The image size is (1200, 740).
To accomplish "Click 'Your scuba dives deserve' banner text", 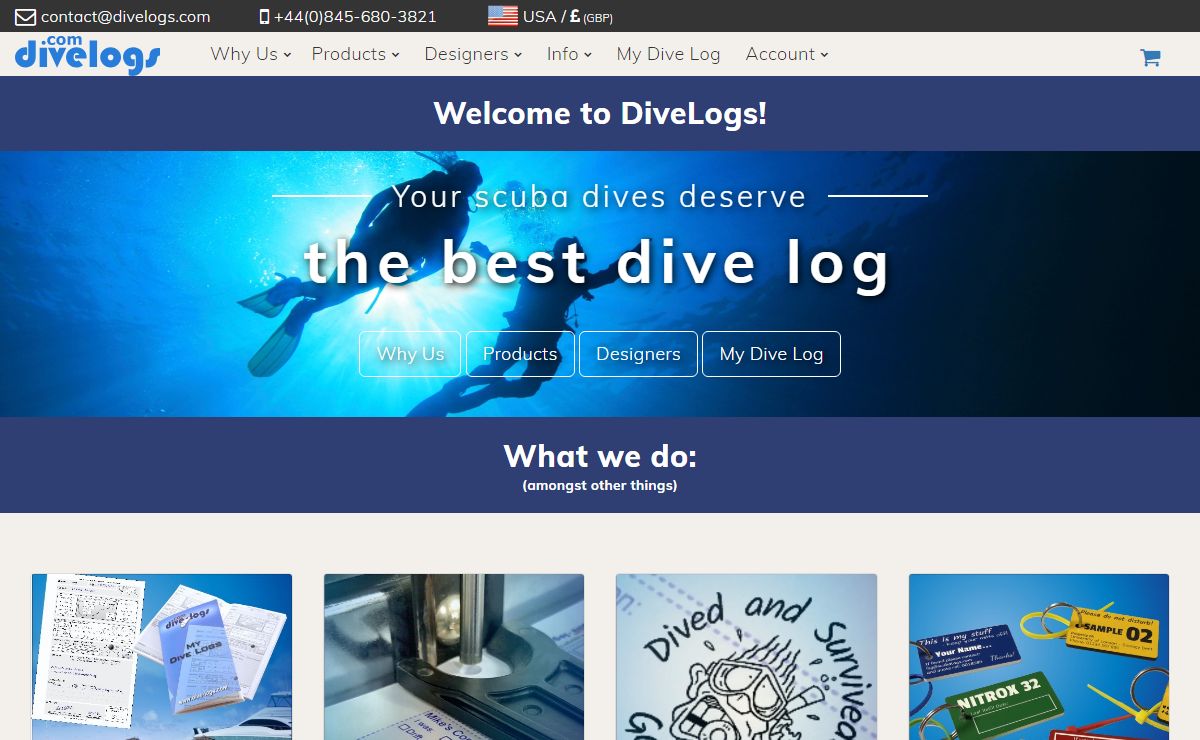I will tap(599, 196).
